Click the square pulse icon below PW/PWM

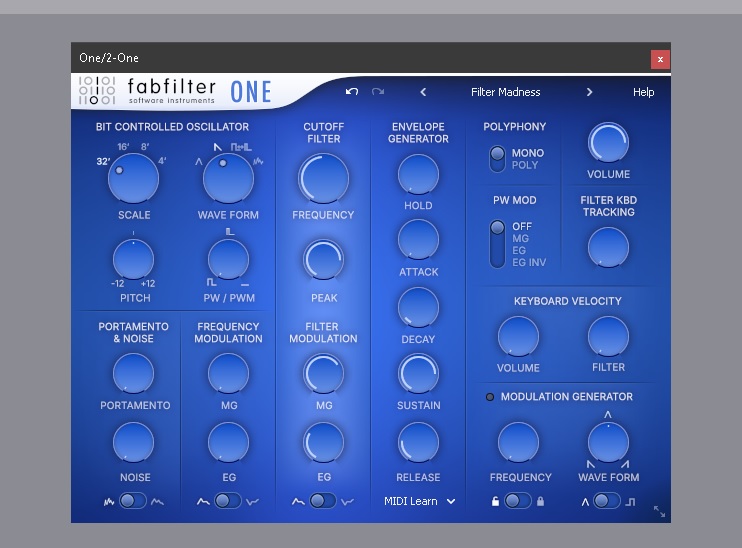click(212, 283)
